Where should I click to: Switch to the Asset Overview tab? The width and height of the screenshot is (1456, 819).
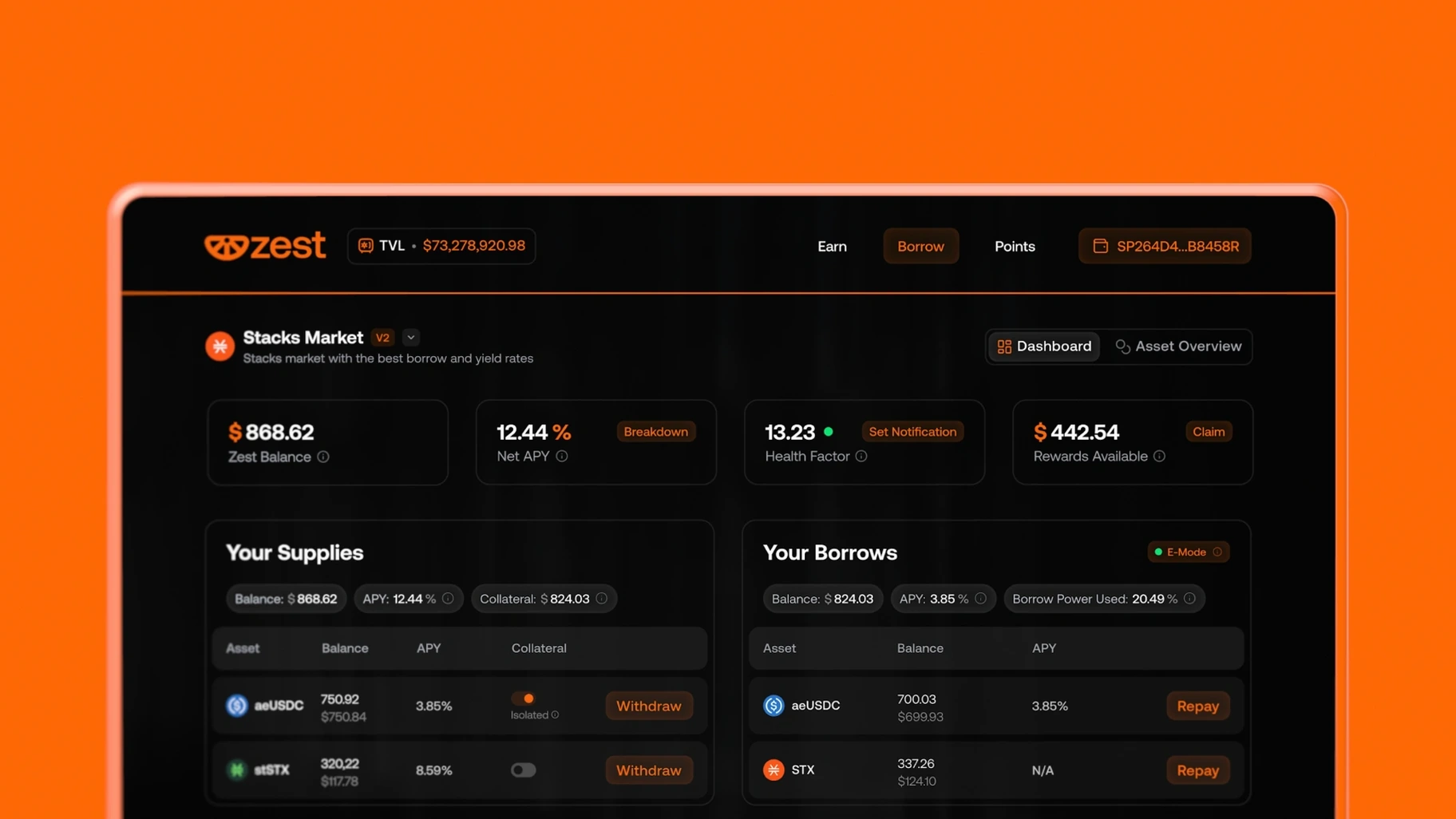click(1178, 346)
